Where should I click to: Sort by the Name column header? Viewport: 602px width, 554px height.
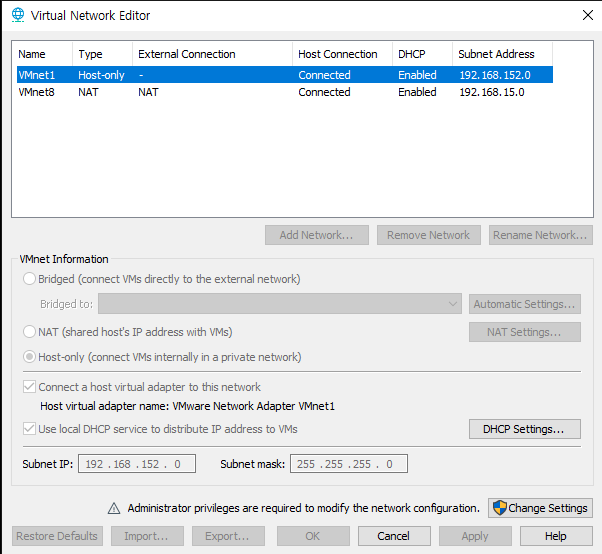click(x=45, y=54)
